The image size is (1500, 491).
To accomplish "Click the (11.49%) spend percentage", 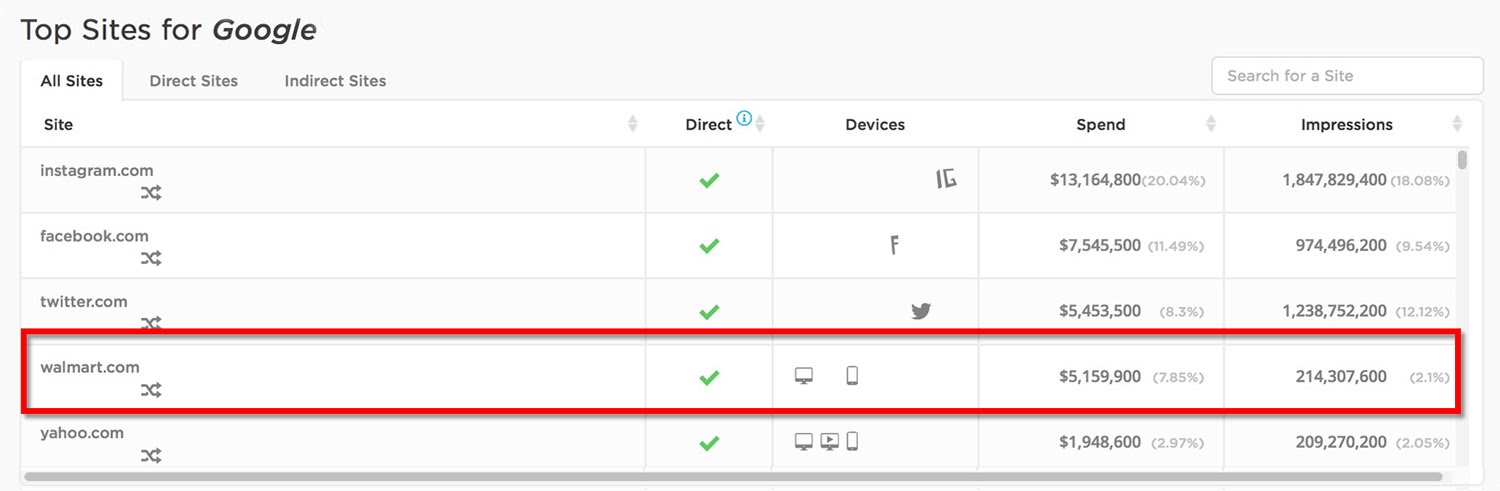I will click(1178, 246).
